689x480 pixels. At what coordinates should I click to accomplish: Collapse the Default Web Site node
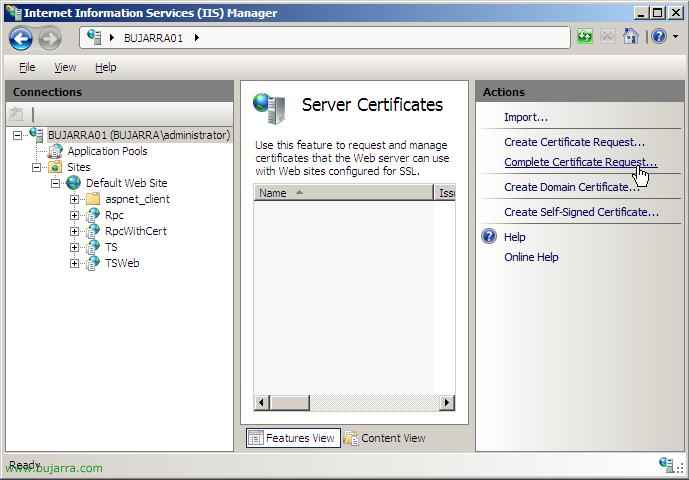(x=55, y=183)
